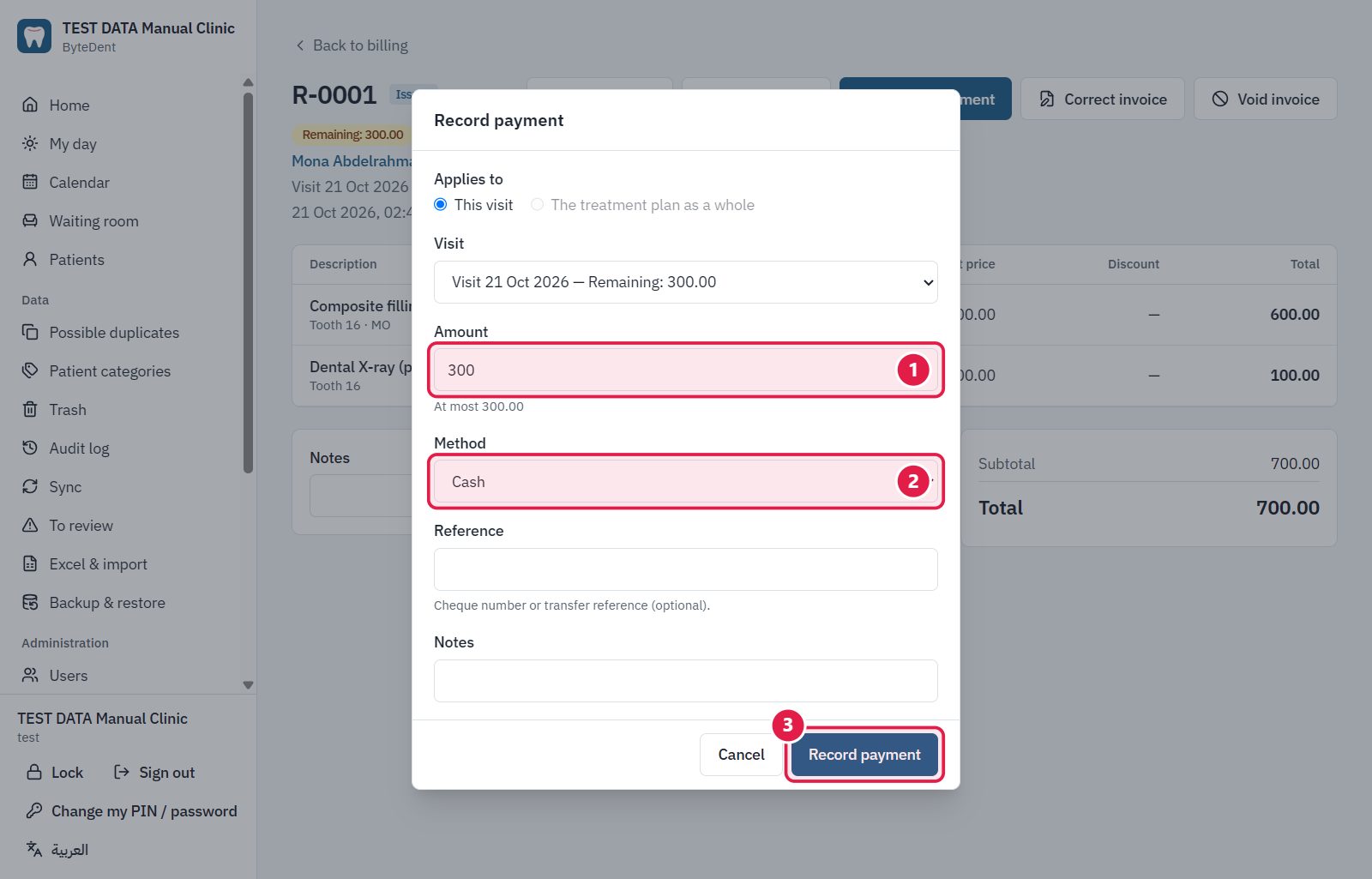Open To review warning icon
Viewport: 1372px width, 879px height.
(x=30, y=525)
